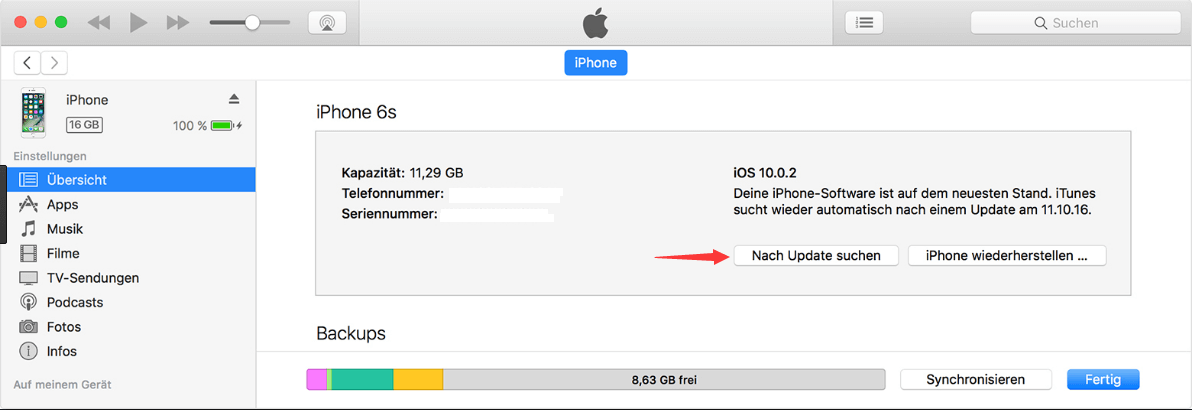Screen dimensions: 1192x410
Task: Click the 100 % battery text
Action: click(x=190, y=126)
